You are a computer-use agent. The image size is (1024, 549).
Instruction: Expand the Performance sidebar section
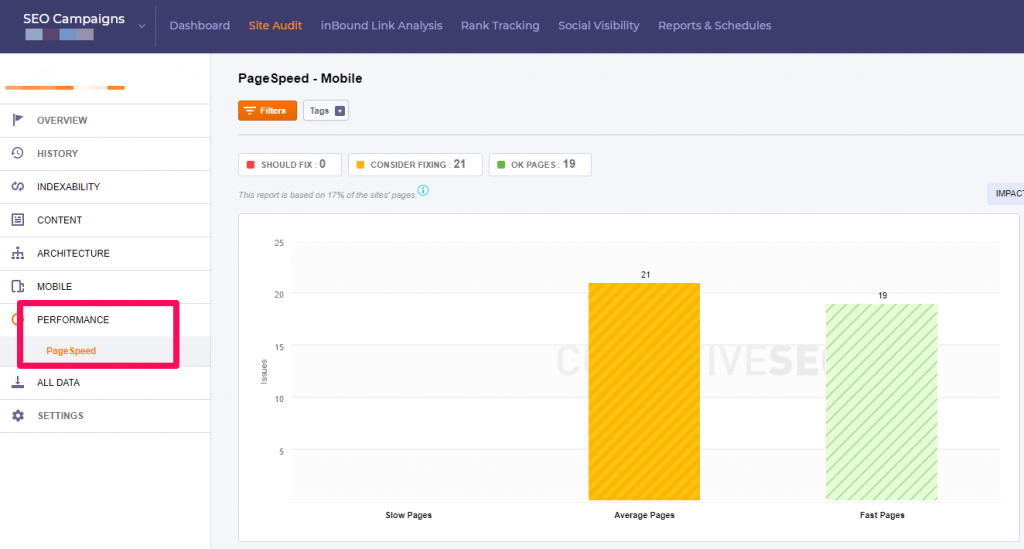pos(105,320)
